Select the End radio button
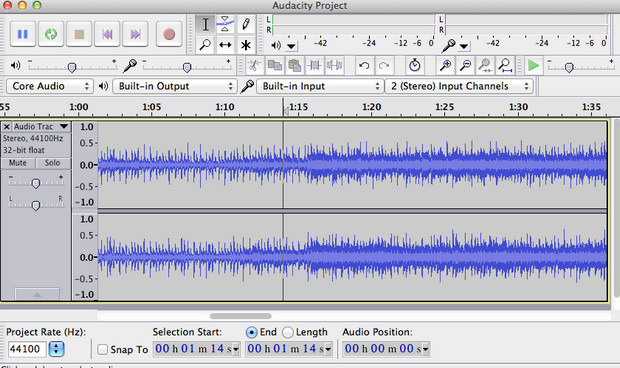620x368 pixels. (x=251, y=332)
